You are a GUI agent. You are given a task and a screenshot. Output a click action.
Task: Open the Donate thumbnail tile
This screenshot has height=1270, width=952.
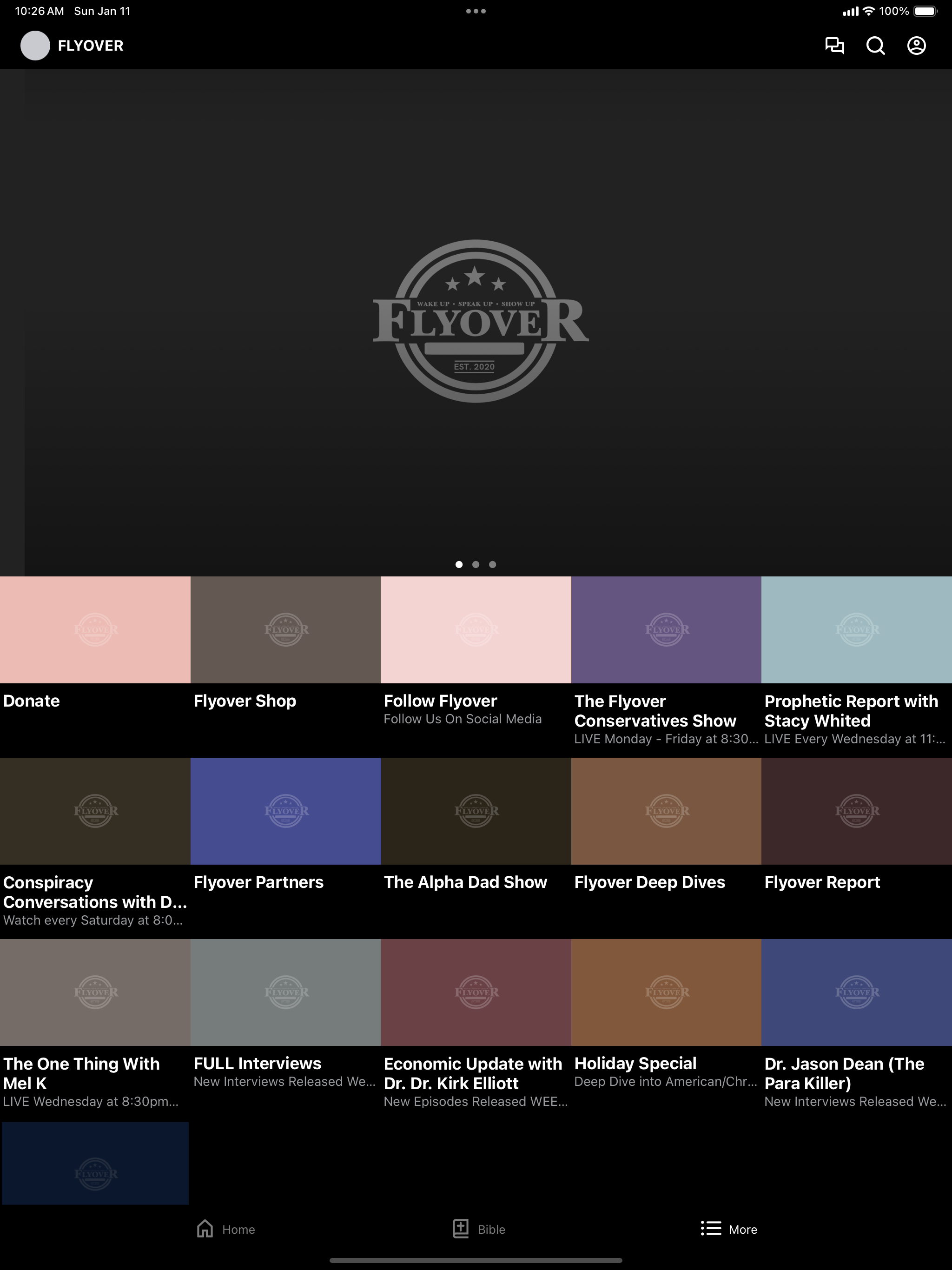point(95,630)
